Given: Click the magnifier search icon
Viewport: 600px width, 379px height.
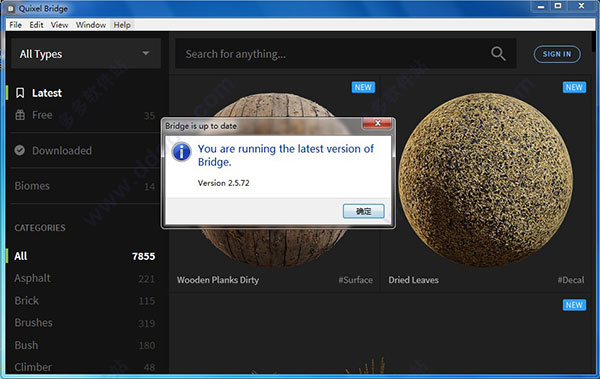Looking at the screenshot, I should tap(498, 54).
